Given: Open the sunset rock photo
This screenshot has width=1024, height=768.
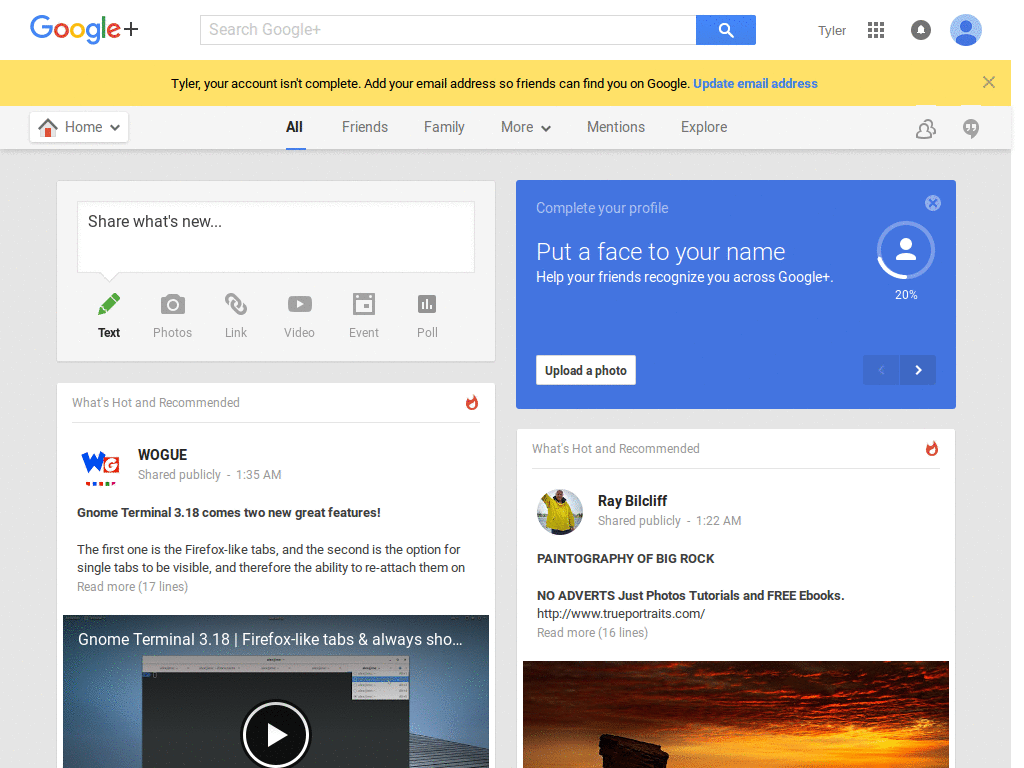Looking at the screenshot, I should pos(735,714).
